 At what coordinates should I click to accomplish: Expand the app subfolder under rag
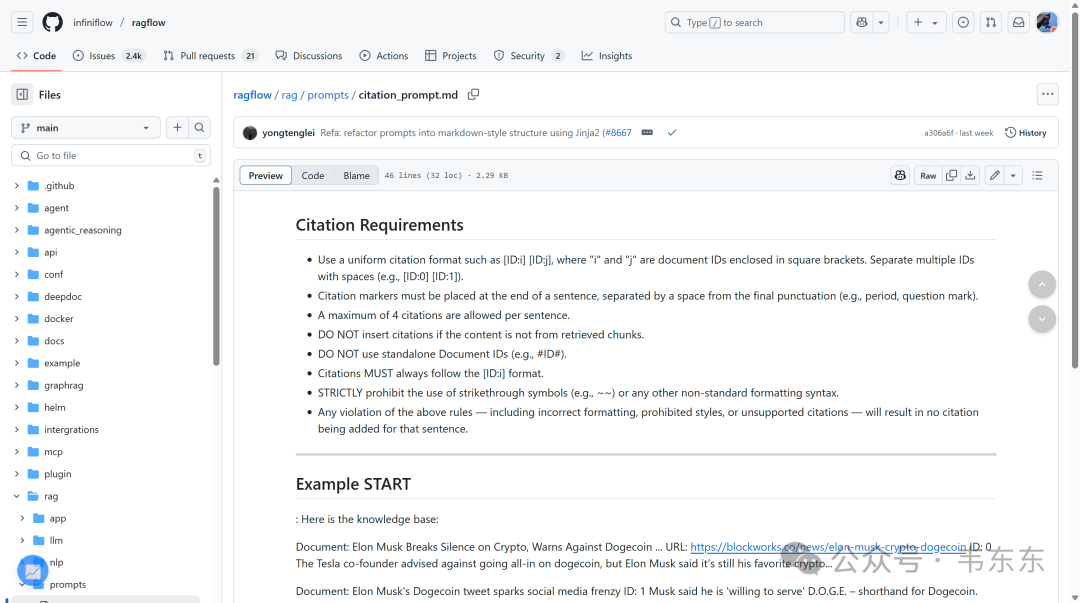tap(22, 518)
